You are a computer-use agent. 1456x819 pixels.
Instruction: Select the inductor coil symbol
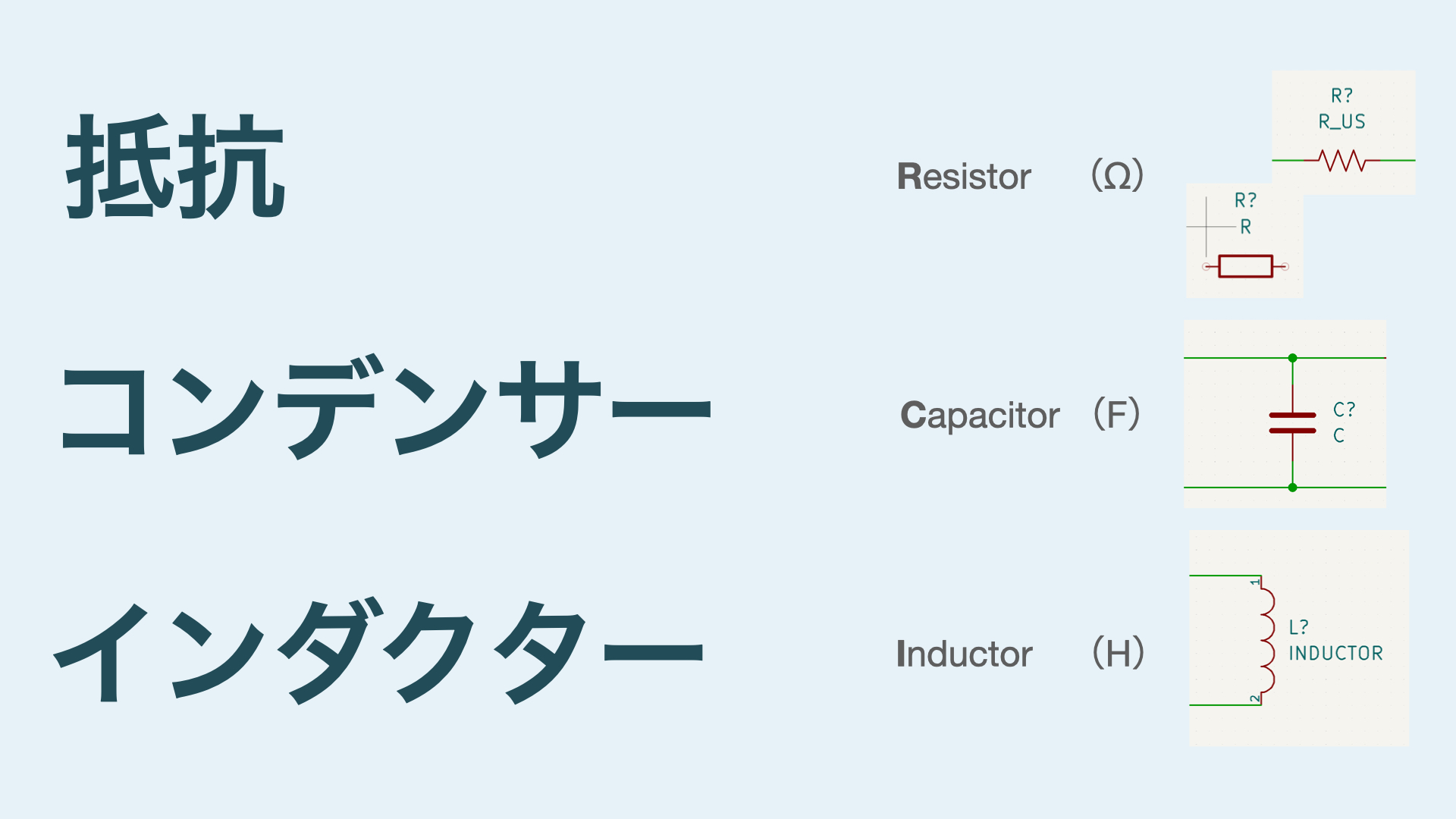tap(1266, 641)
